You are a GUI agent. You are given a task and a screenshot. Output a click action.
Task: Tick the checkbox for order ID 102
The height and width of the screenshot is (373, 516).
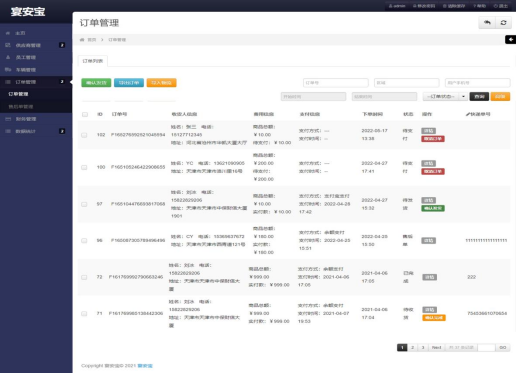click(x=84, y=135)
